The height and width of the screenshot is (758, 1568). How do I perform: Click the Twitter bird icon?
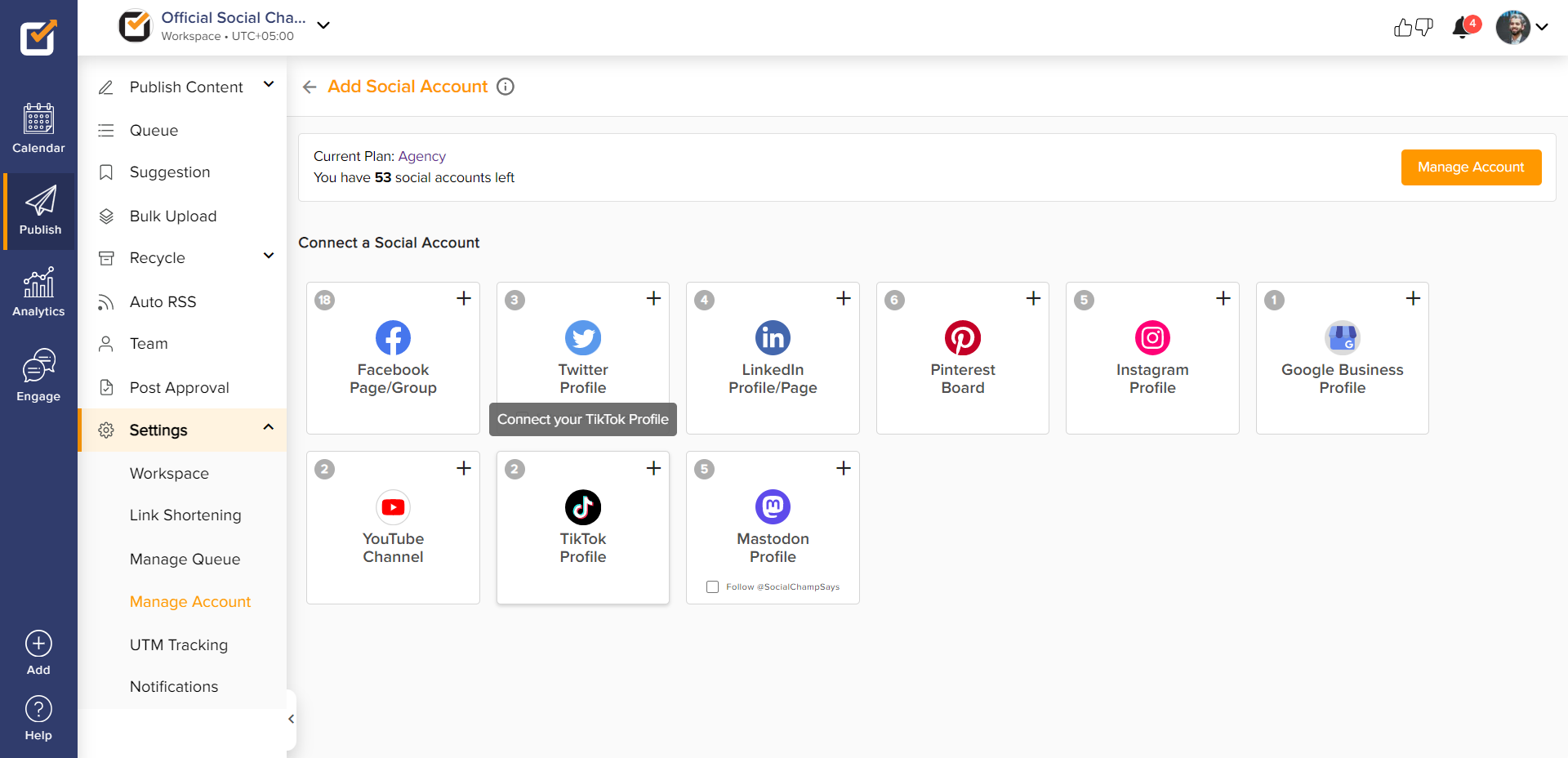583,337
